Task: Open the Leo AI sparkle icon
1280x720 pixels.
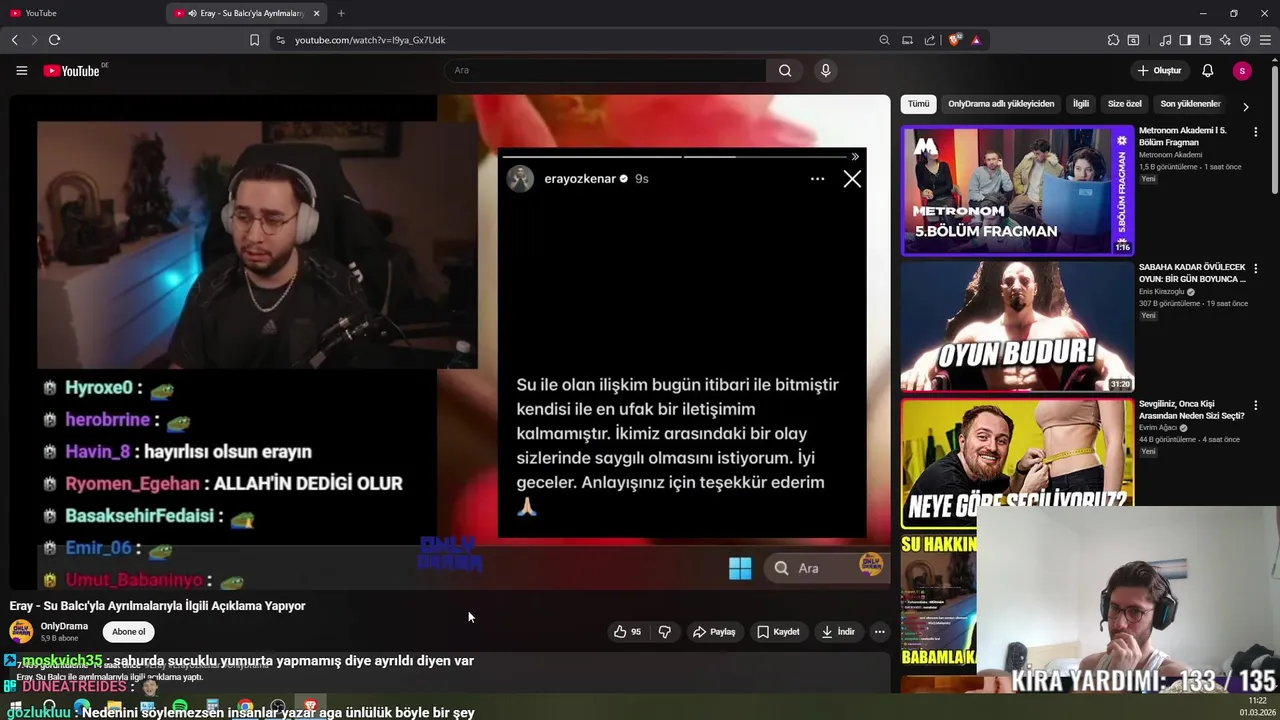Action: click(x=1225, y=40)
